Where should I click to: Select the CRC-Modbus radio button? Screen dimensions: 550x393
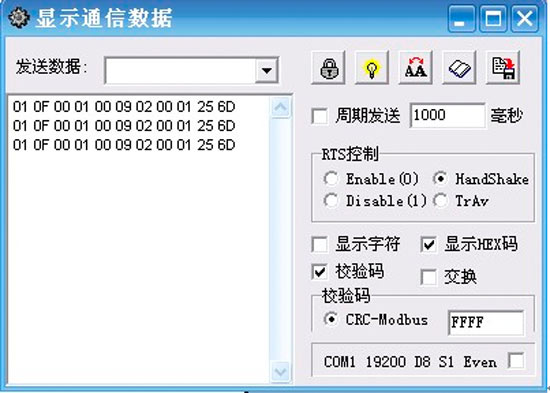(331, 319)
